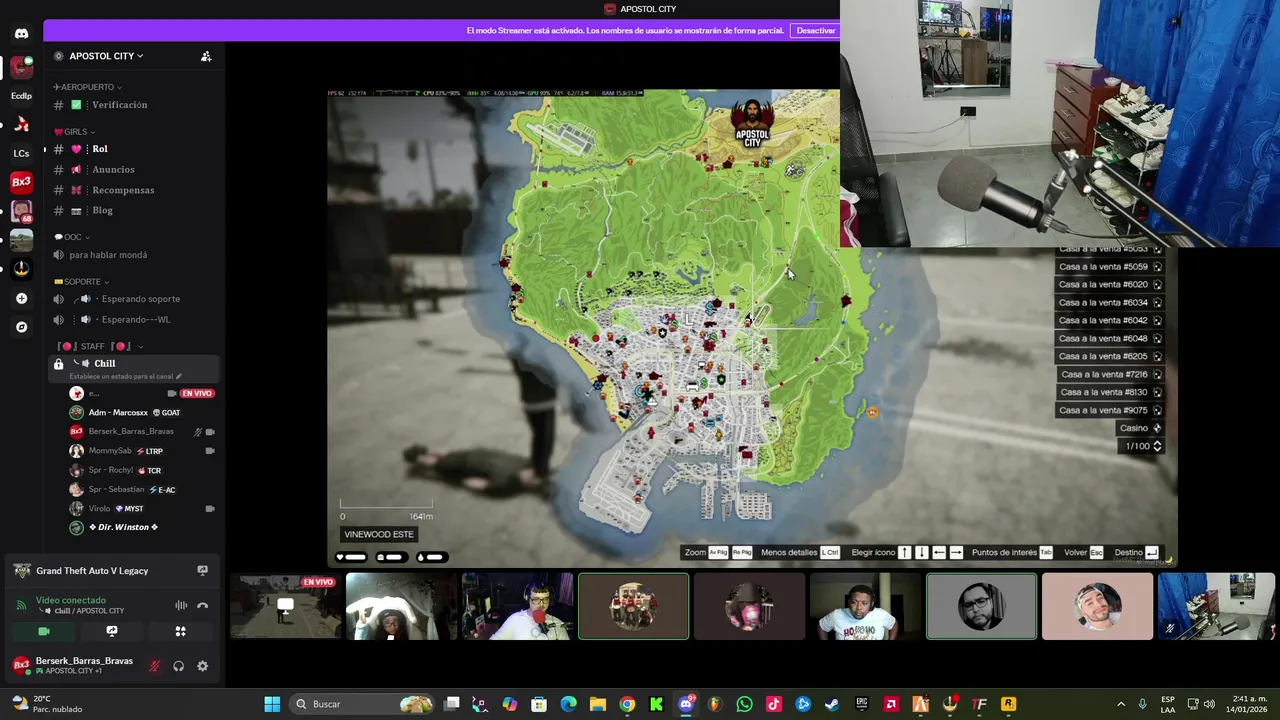The height and width of the screenshot is (720, 1280).
Task: Toggle Casa a la venta #9075 map marker
Action: coord(1110,411)
